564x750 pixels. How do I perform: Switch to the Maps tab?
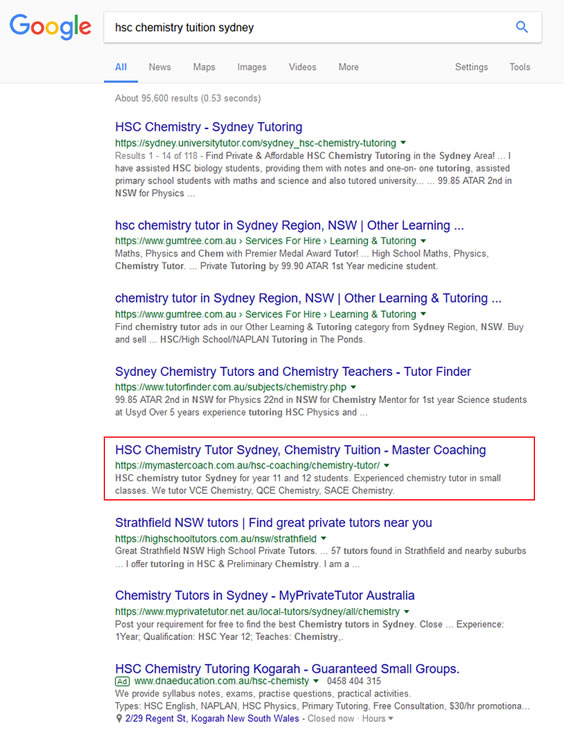204,67
